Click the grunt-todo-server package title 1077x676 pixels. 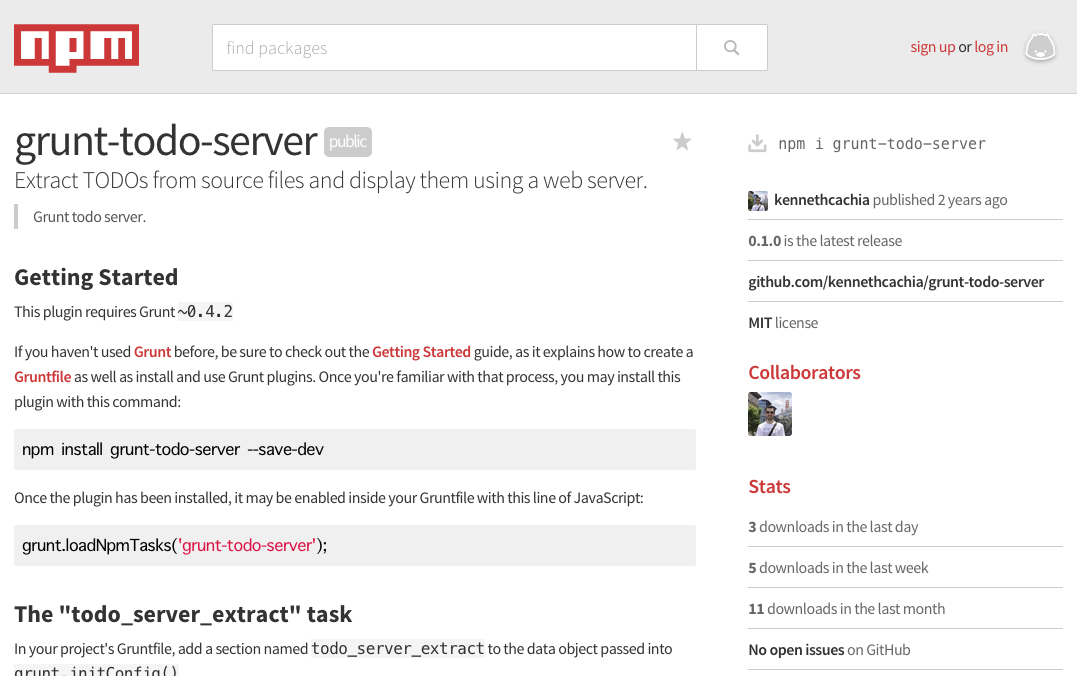coord(166,141)
